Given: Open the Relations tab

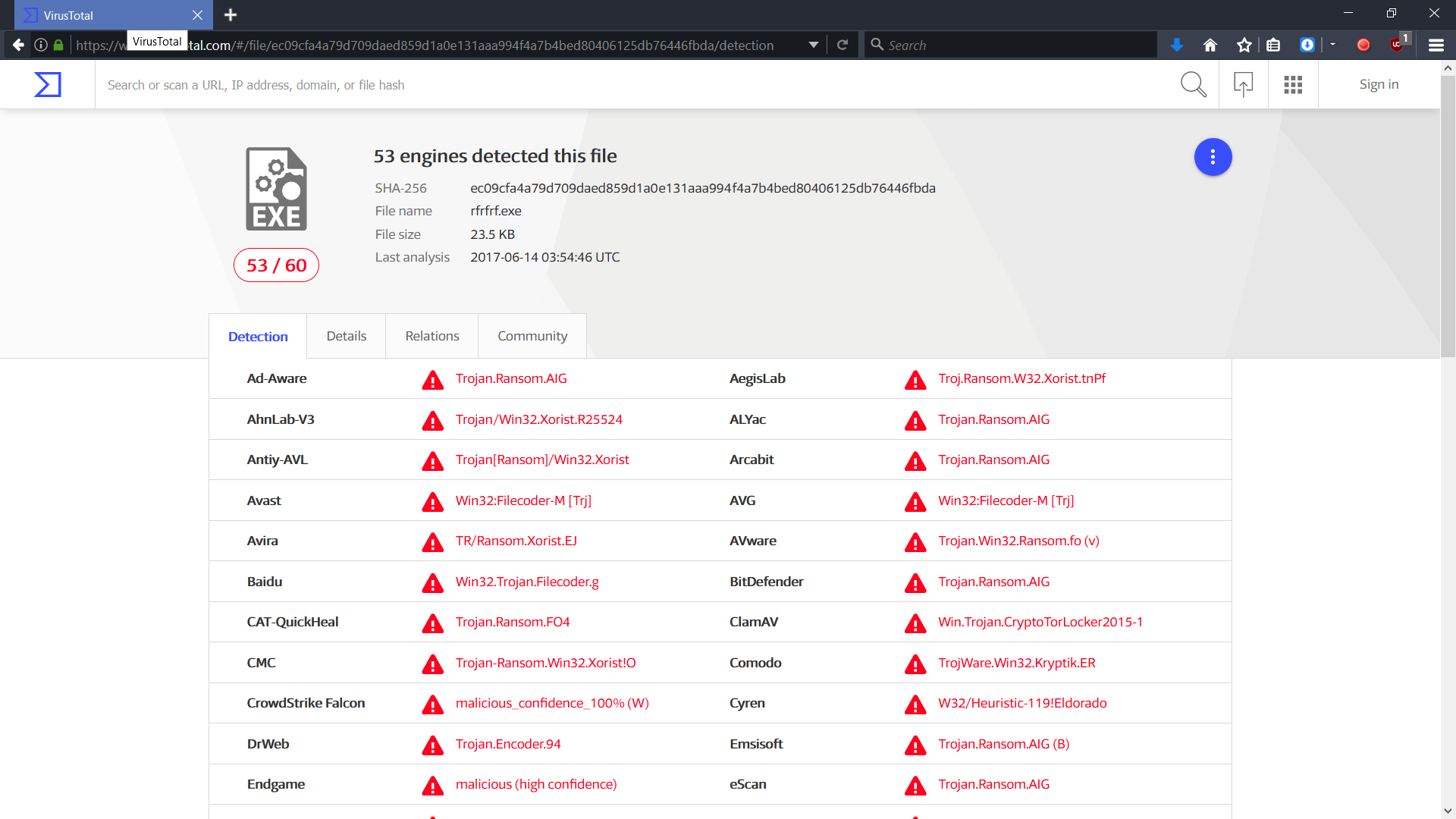Looking at the screenshot, I should [x=431, y=336].
